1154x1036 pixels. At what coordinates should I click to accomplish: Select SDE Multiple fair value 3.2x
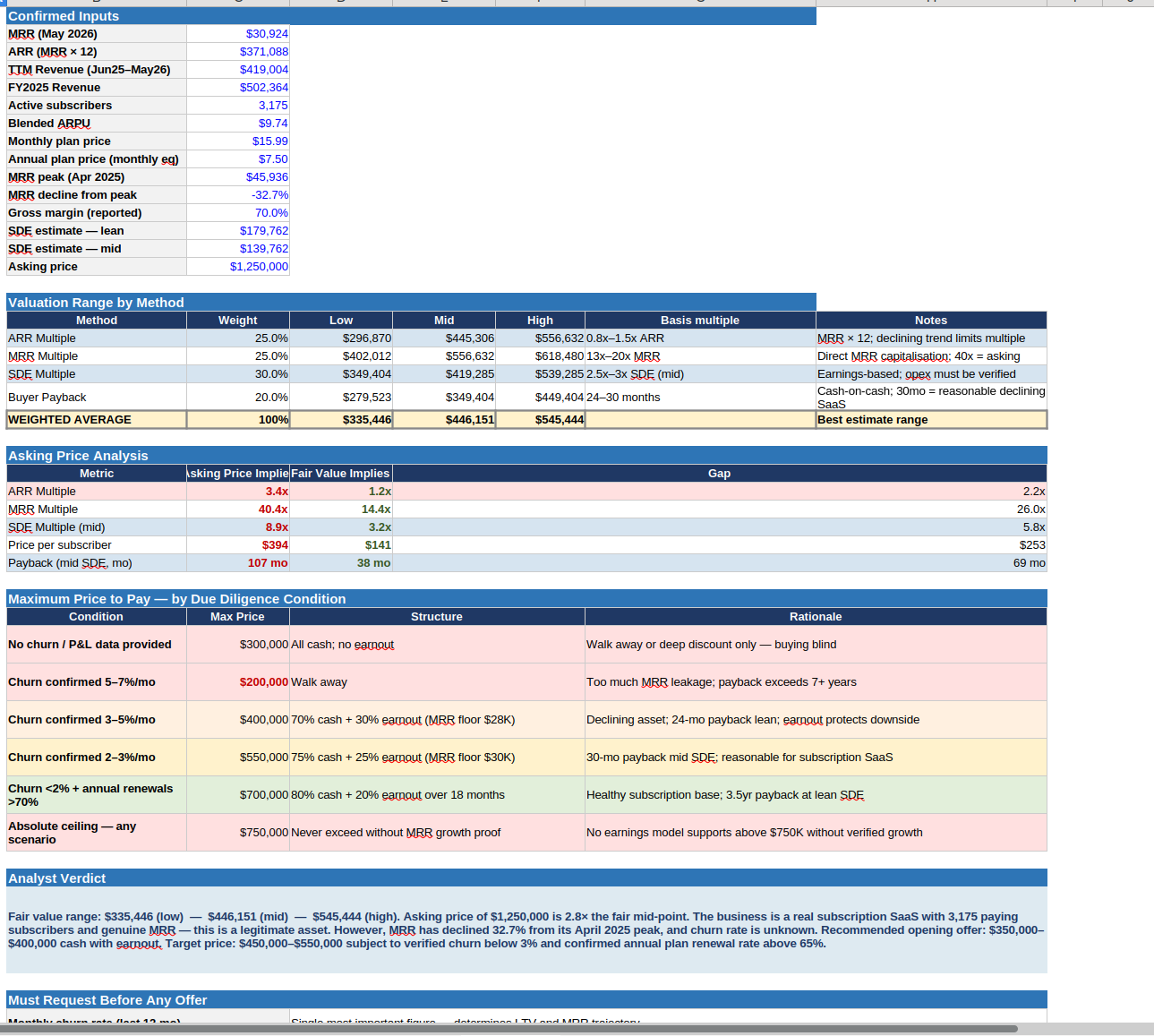341,527
